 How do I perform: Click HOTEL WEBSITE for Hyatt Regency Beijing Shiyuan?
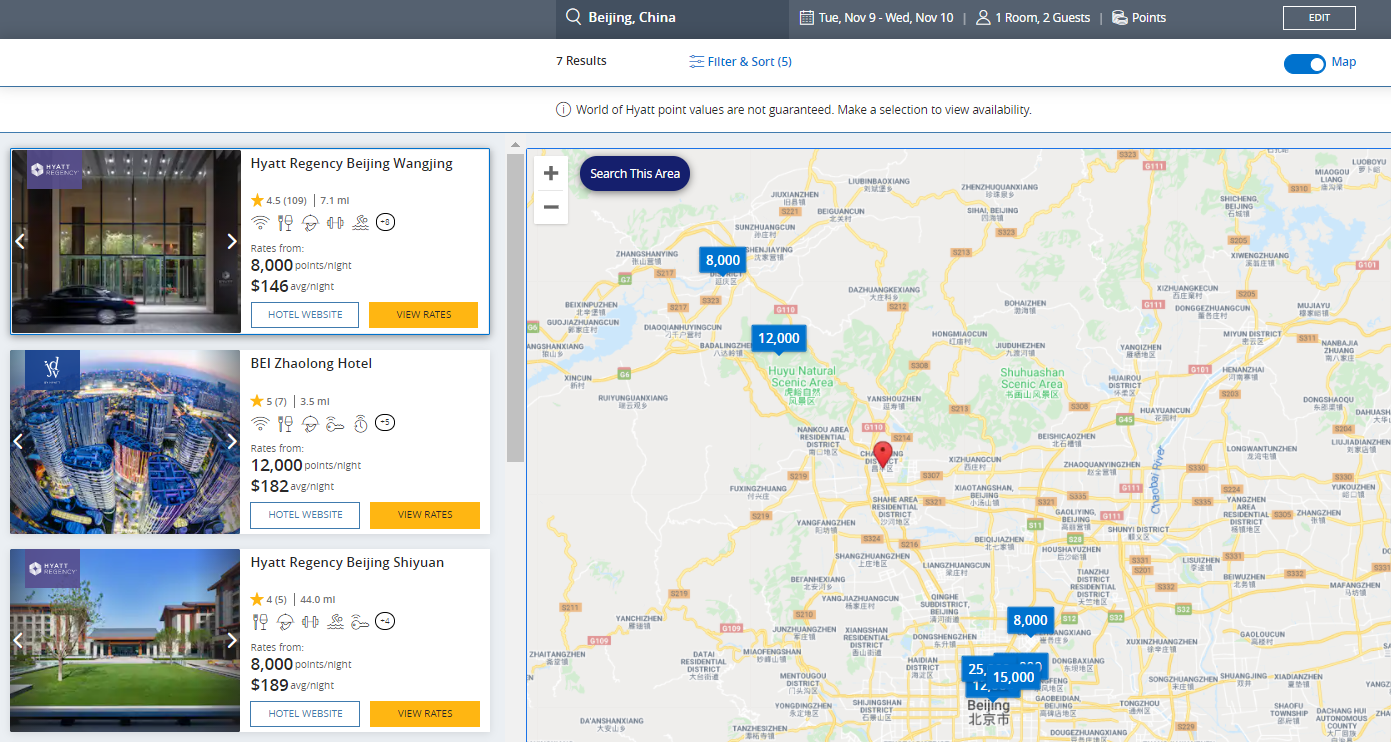point(304,714)
